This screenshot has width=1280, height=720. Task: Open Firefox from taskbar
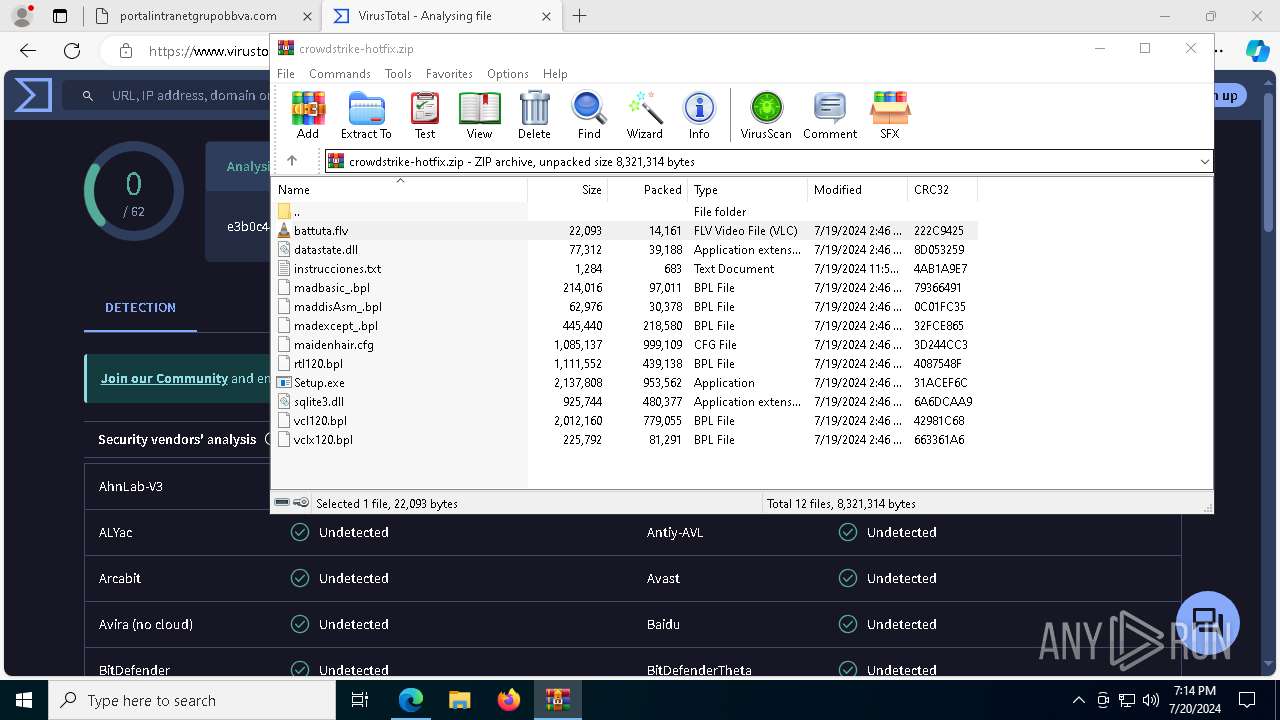pos(509,700)
